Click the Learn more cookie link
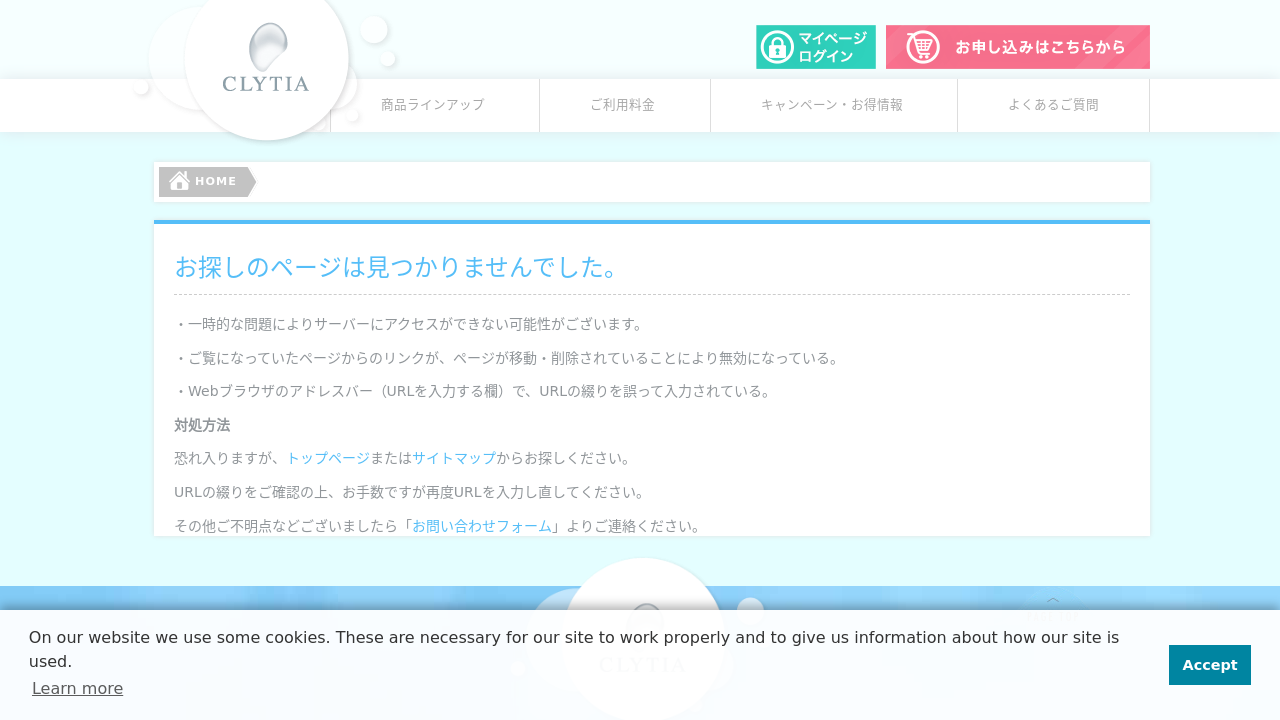Screen dimensions: 1280x720 pos(77,688)
